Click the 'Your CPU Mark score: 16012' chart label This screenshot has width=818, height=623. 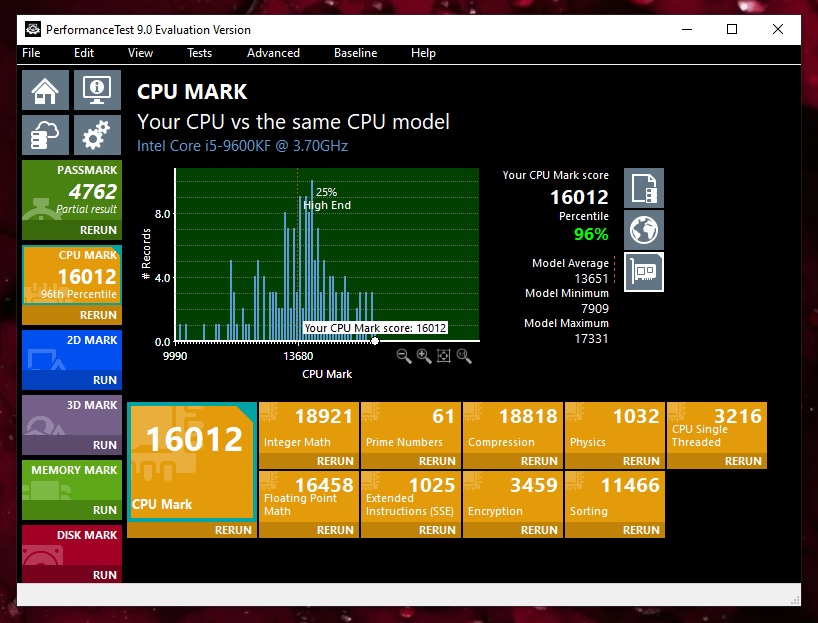click(375, 328)
